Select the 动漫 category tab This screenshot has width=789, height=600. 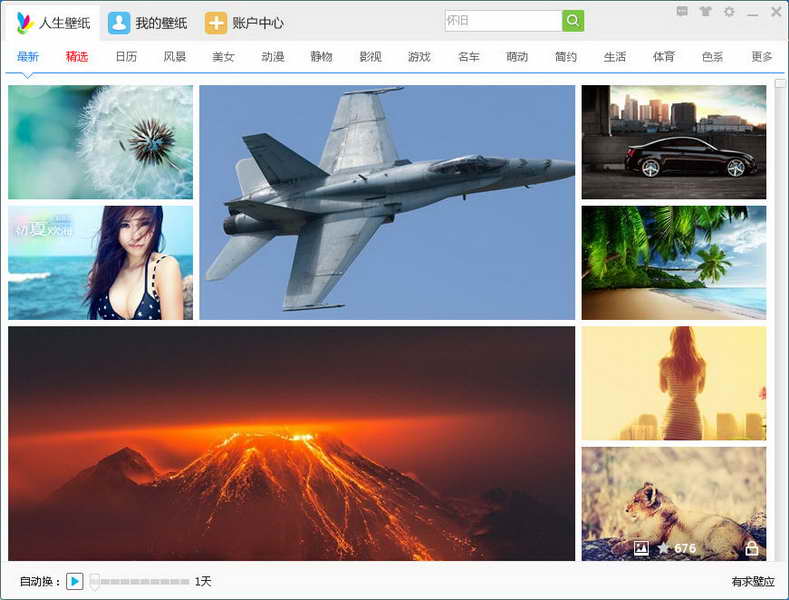point(273,57)
